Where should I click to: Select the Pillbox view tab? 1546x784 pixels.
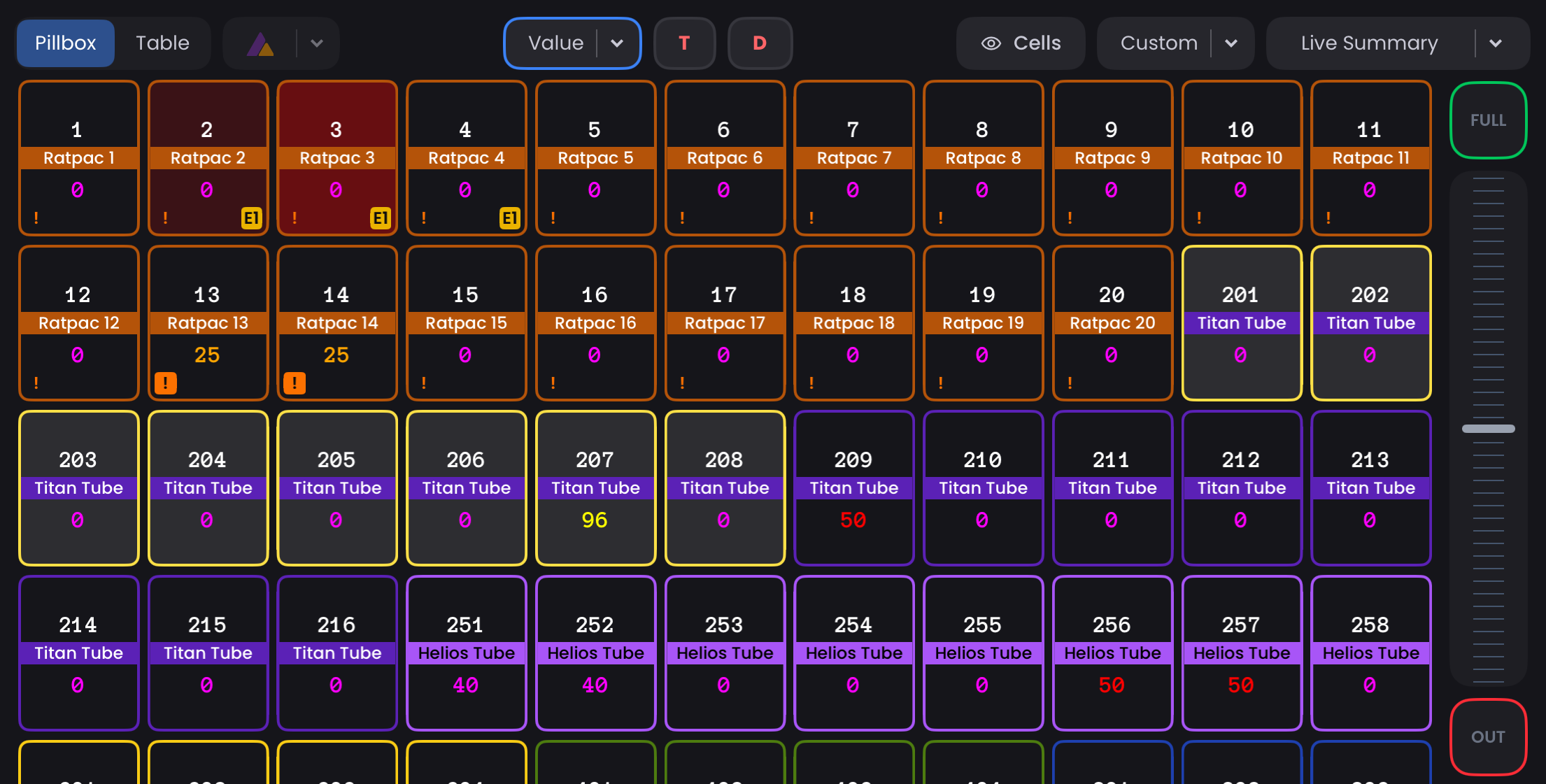[x=66, y=43]
